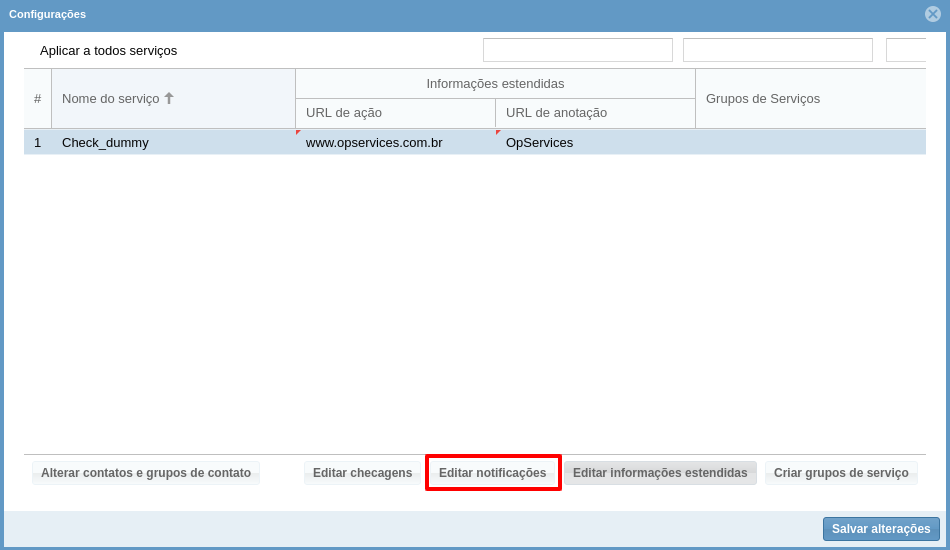Click the Informações estendidas group header
This screenshot has height=550, width=950.
[x=495, y=84]
